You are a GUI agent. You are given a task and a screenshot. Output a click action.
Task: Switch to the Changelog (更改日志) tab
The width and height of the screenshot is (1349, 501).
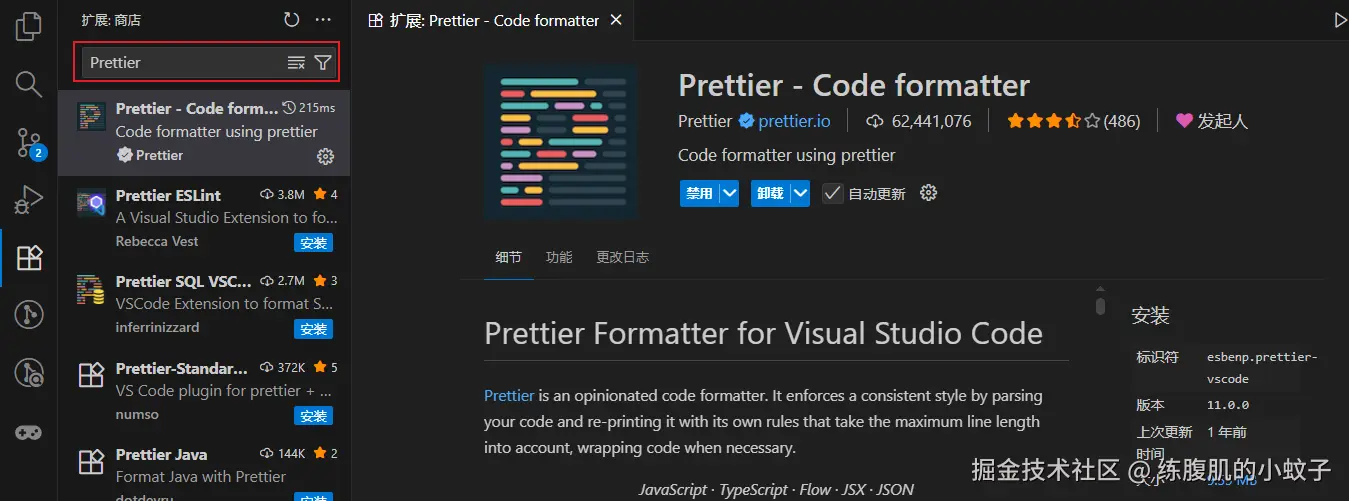pos(622,257)
